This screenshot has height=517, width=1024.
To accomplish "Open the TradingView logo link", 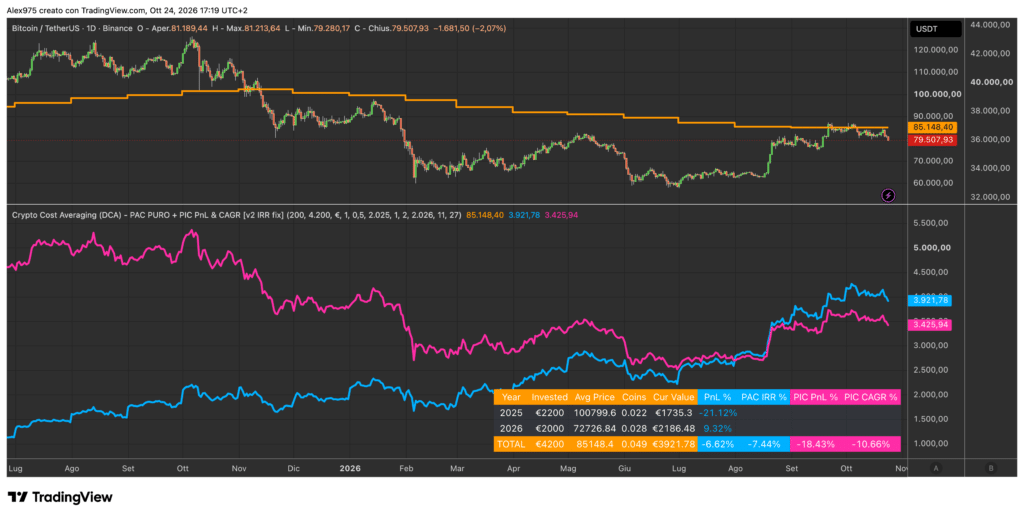I will point(59,497).
